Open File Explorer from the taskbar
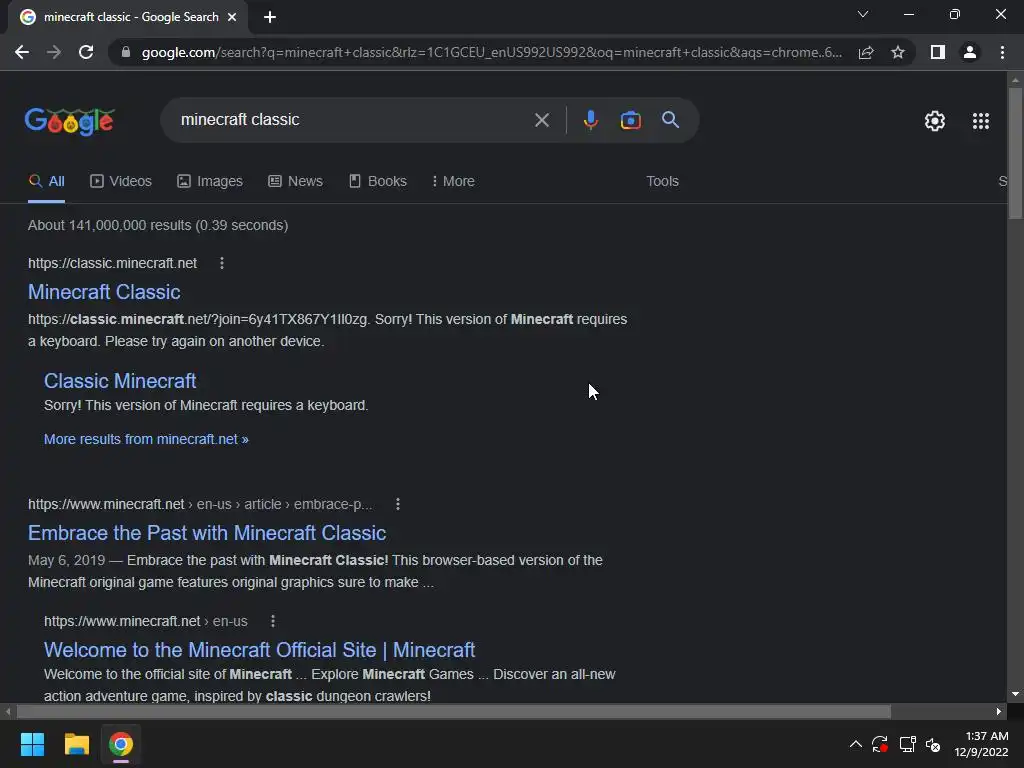 click(76, 744)
